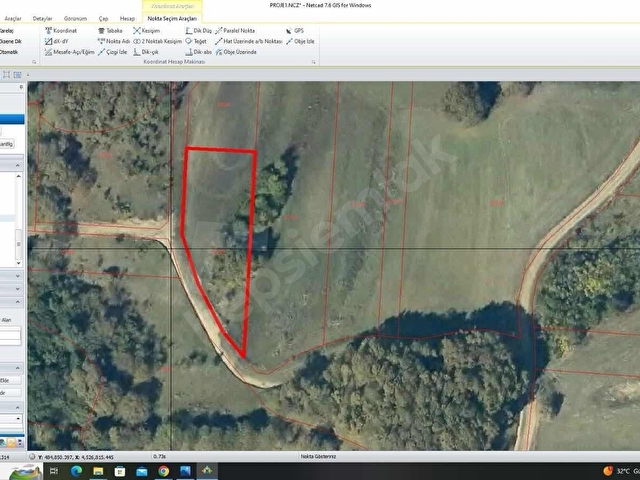The height and width of the screenshot is (480, 640).
Task: Activate the Teğet tangent tool
Action: tap(196, 41)
